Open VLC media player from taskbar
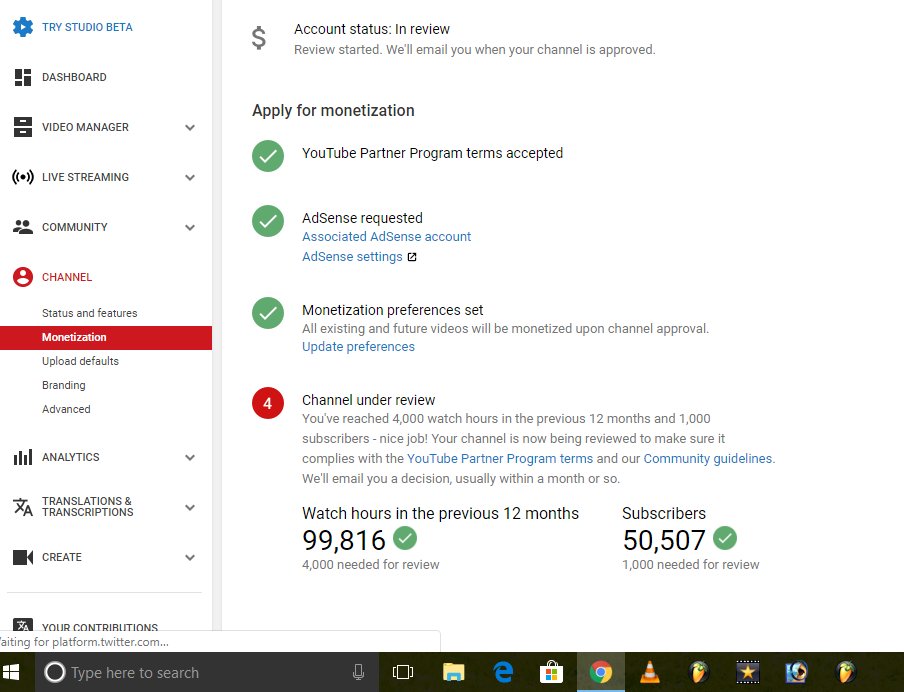The height and width of the screenshot is (692, 904). (x=650, y=672)
